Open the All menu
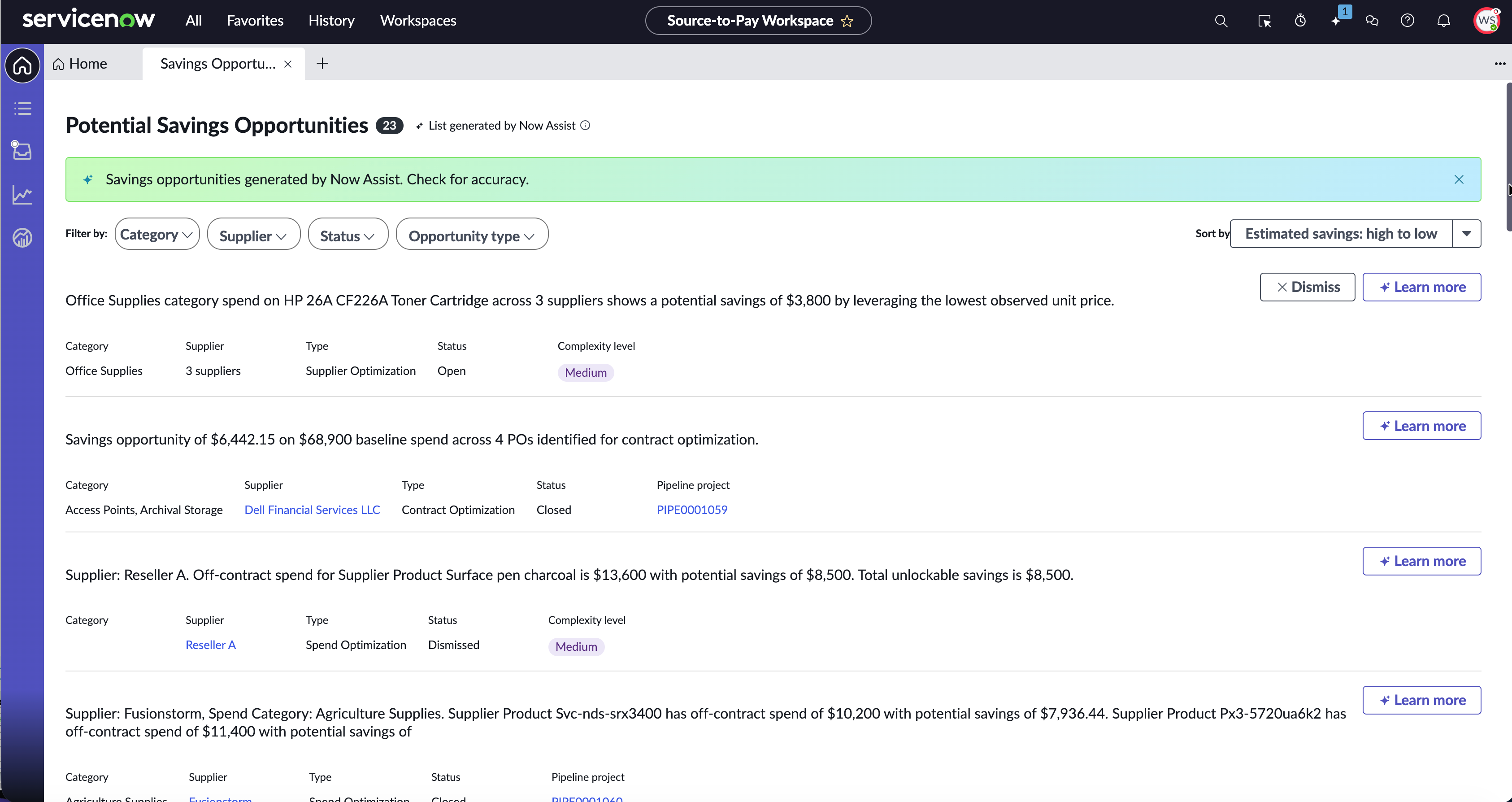The image size is (1512, 802). point(193,21)
